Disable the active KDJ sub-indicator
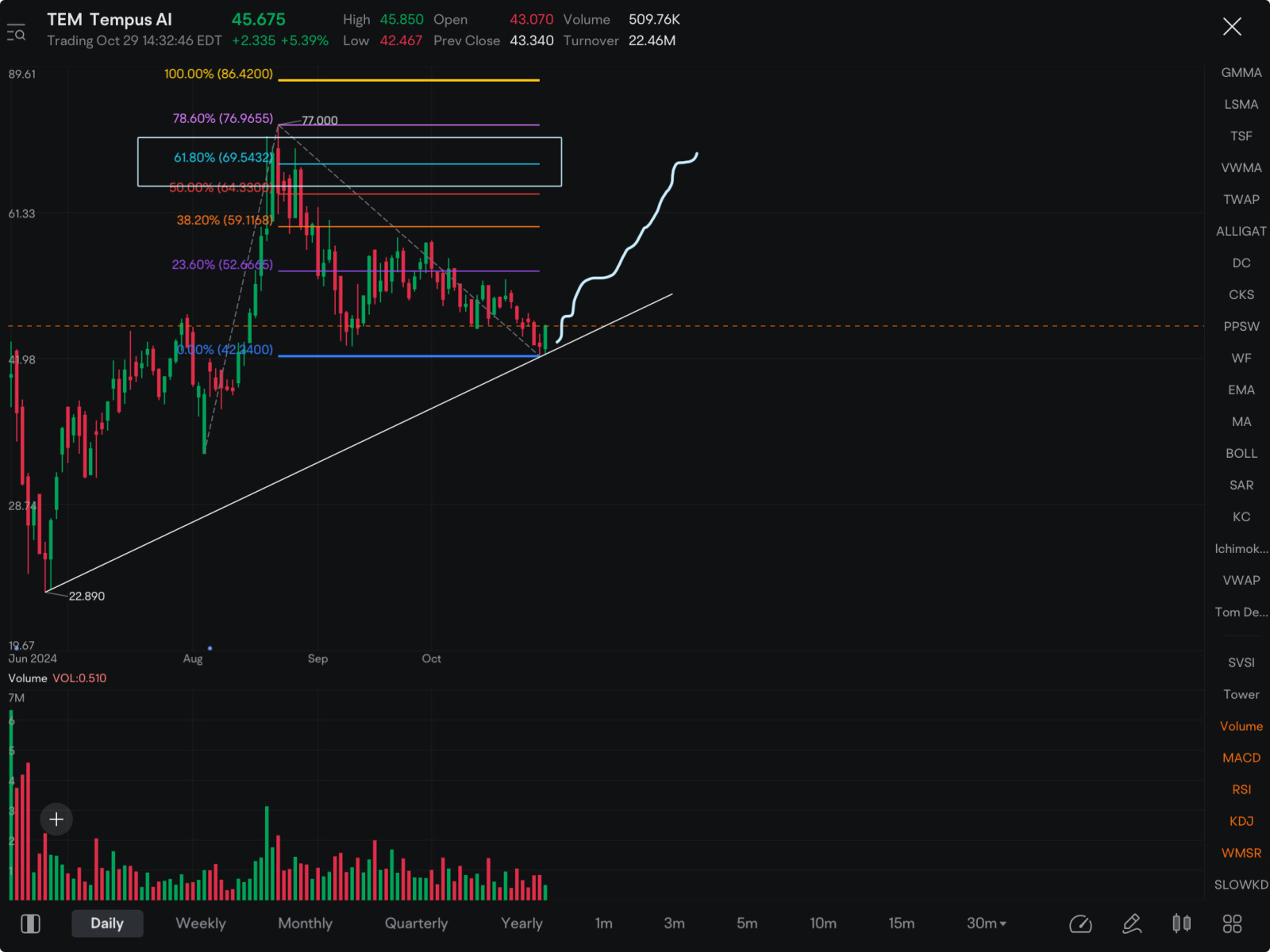This screenshot has width=1270, height=952. tap(1241, 821)
